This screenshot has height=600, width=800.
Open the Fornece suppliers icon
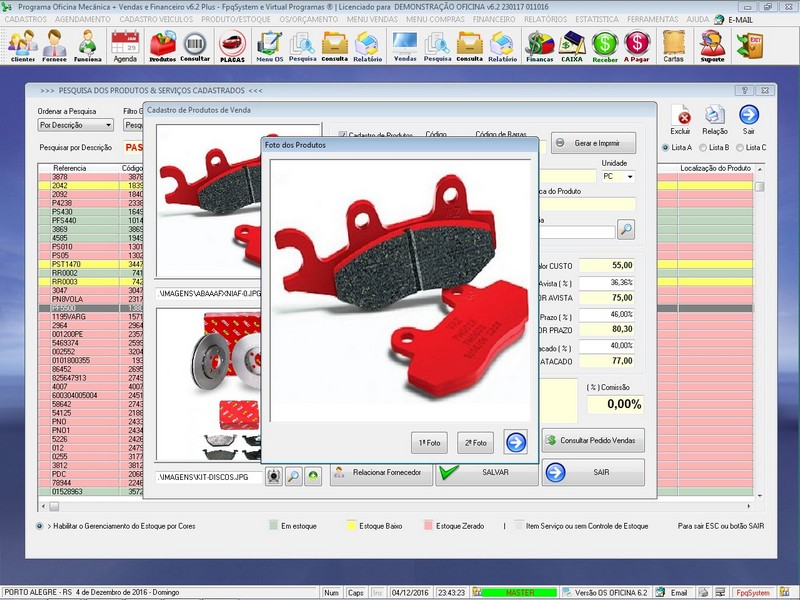click(54, 46)
